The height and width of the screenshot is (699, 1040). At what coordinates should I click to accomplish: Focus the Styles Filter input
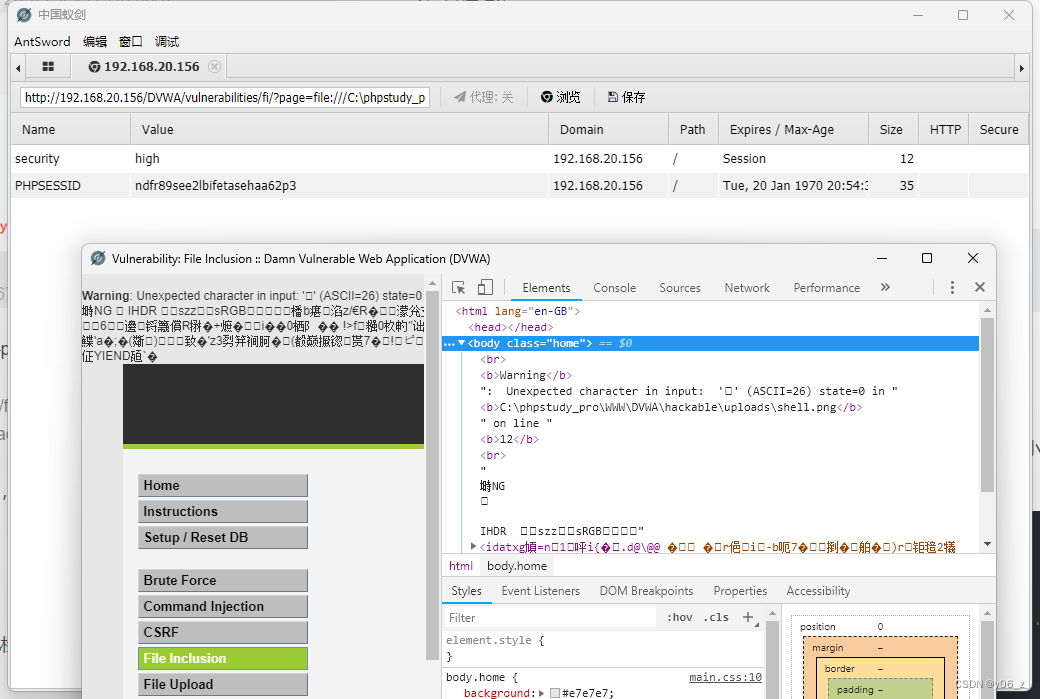click(551, 617)
